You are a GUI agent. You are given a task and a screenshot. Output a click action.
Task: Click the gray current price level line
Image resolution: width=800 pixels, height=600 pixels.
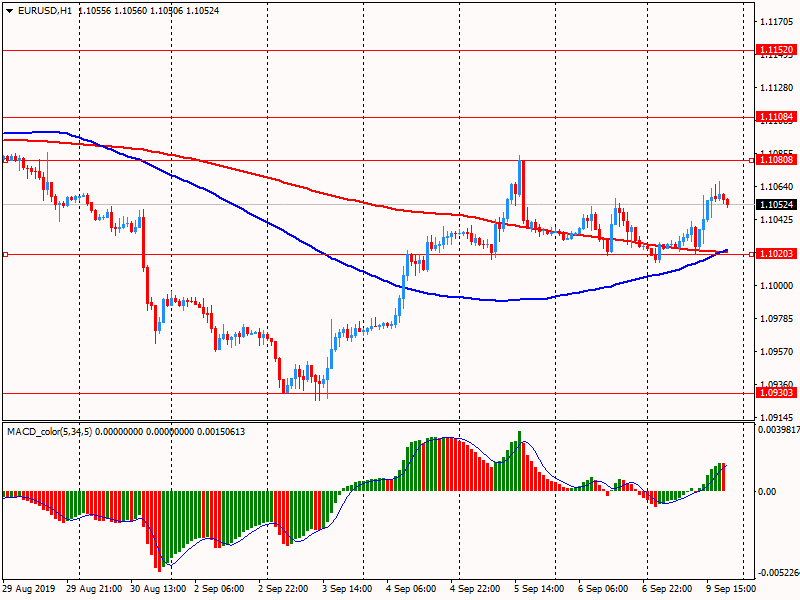(x=378, y=205)
